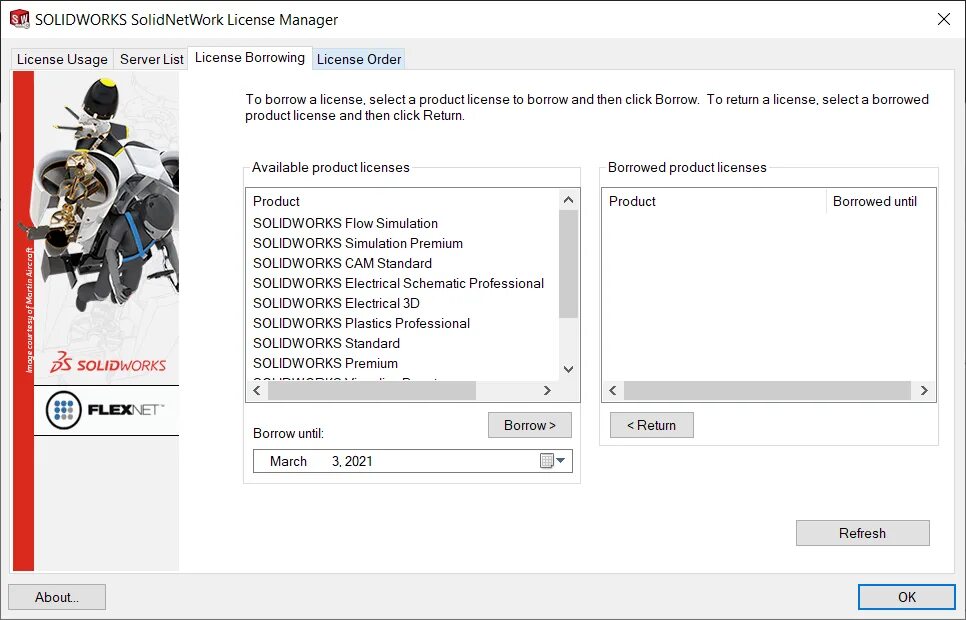Click the Borrowed until column header
The height and width of the screenshot is (620, 966).
point(880,202)
